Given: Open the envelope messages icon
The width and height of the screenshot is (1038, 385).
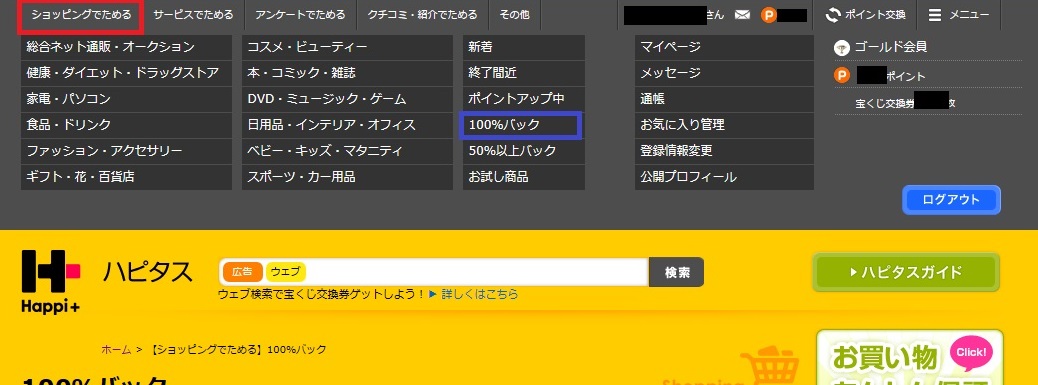Looking at the screenshot, I should coord(742,15).
